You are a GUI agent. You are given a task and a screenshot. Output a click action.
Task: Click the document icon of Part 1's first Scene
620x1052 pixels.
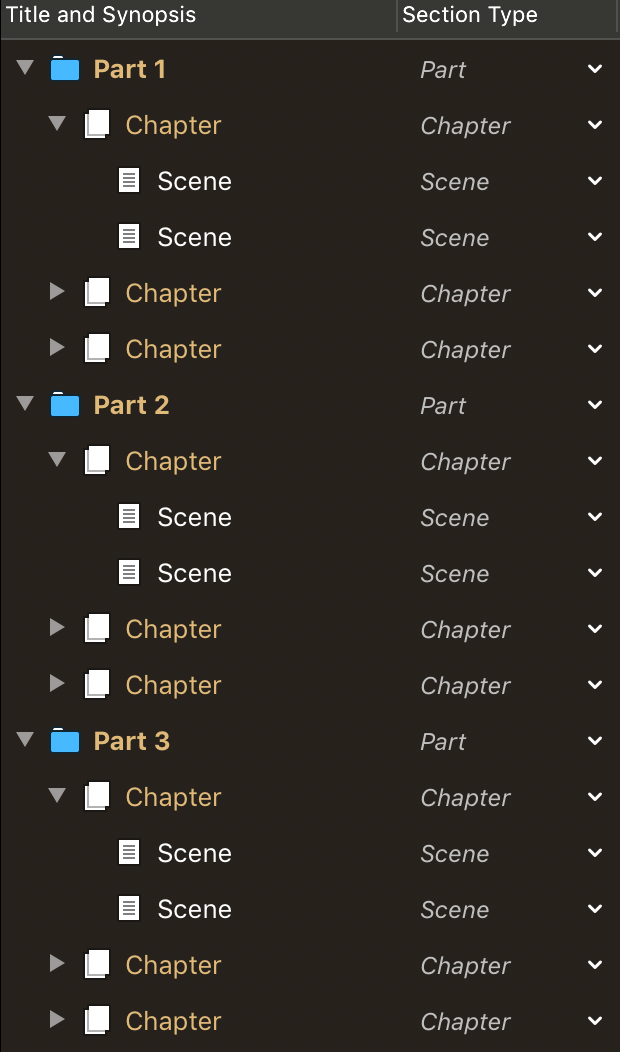129,181
